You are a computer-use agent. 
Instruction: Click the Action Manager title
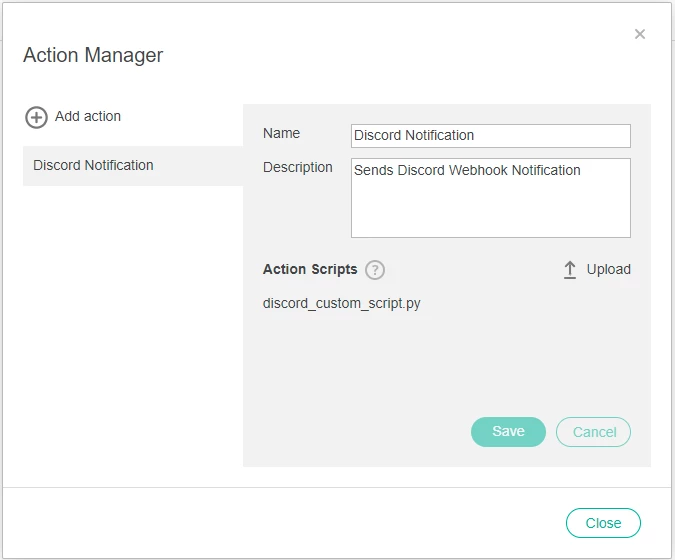93,55
